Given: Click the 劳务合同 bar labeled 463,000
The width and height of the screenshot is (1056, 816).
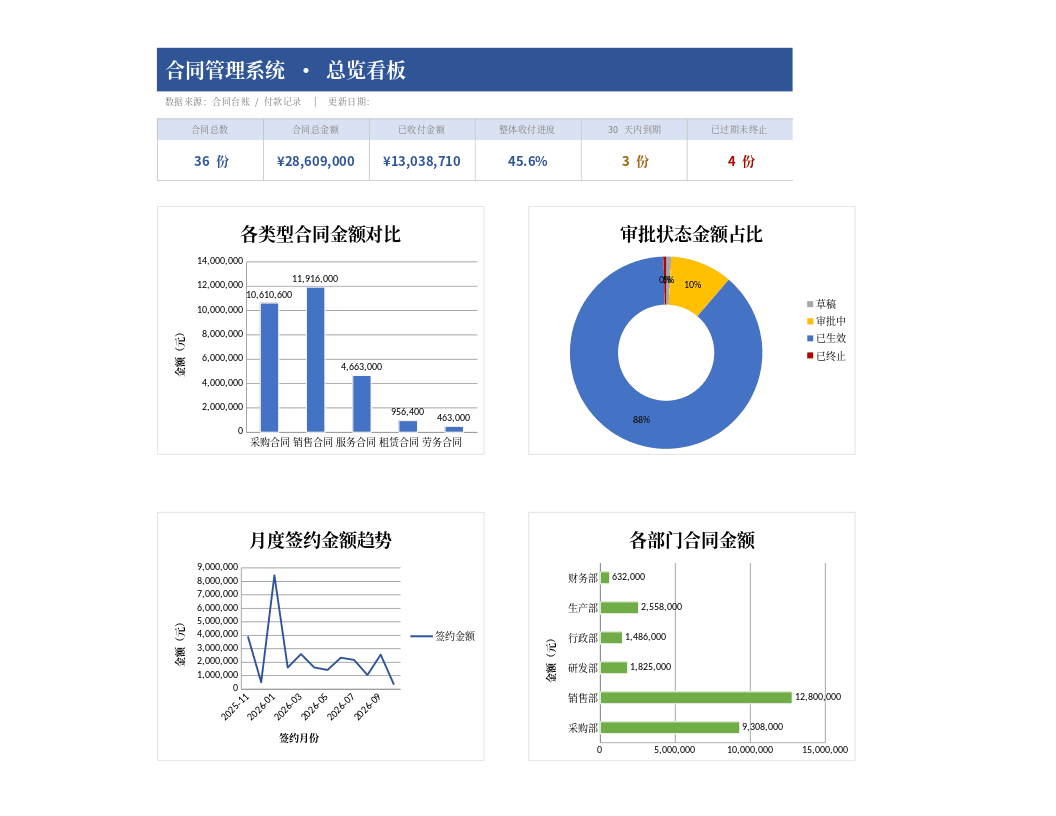Looking at the screenshot, I should (x=454, y=429).
